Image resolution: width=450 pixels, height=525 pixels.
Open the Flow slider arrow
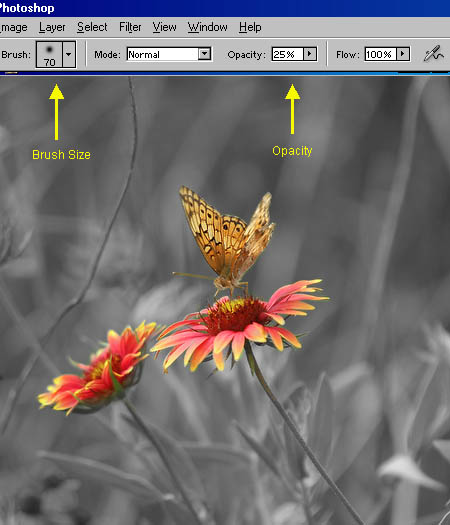click(x=403, y=54)
